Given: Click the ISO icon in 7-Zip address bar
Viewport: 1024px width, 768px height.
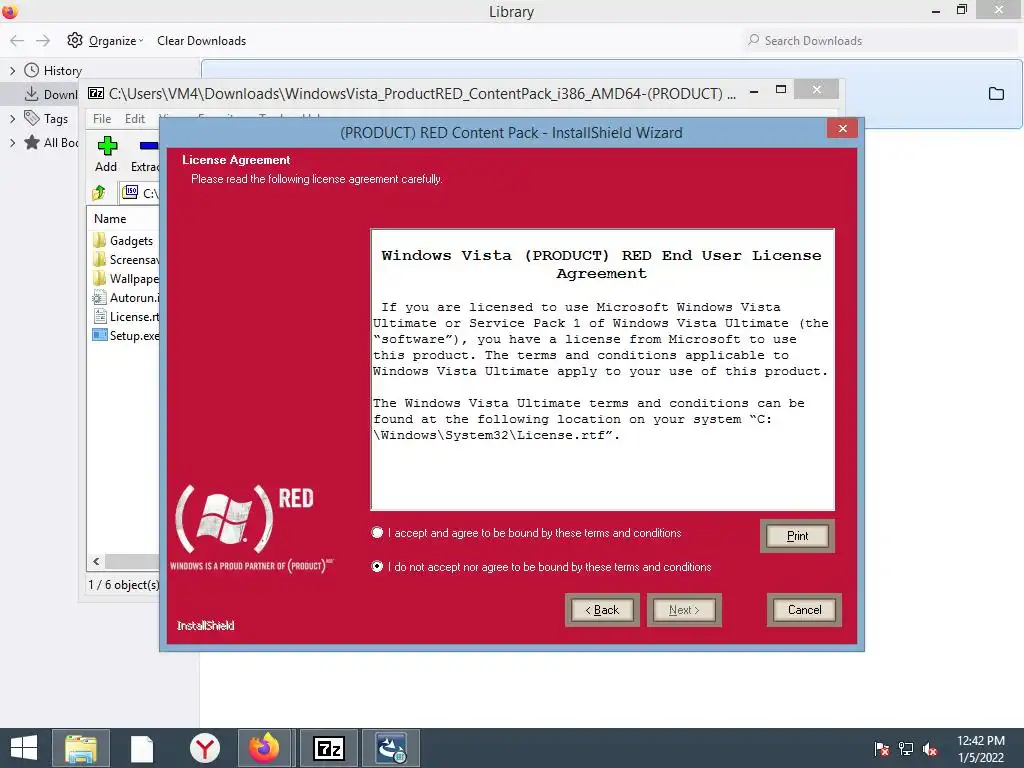Looking at the screenshot, I should click(x=131, y=192).
